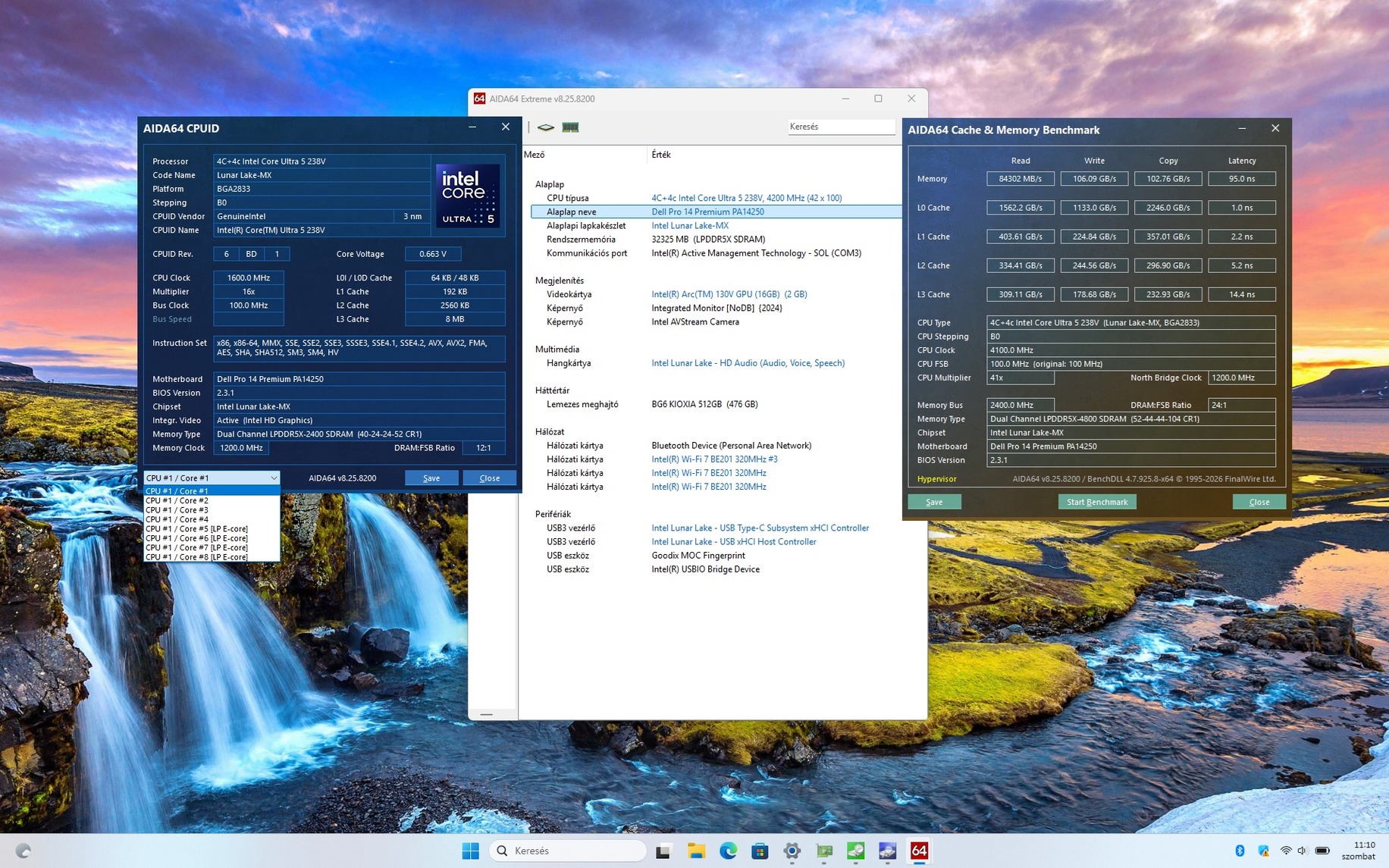Click the L0 Cache Copy value '2246.0 GB/s'
The height and width of the screenshot is (868, 1389).
click(x=1168, y=208)
